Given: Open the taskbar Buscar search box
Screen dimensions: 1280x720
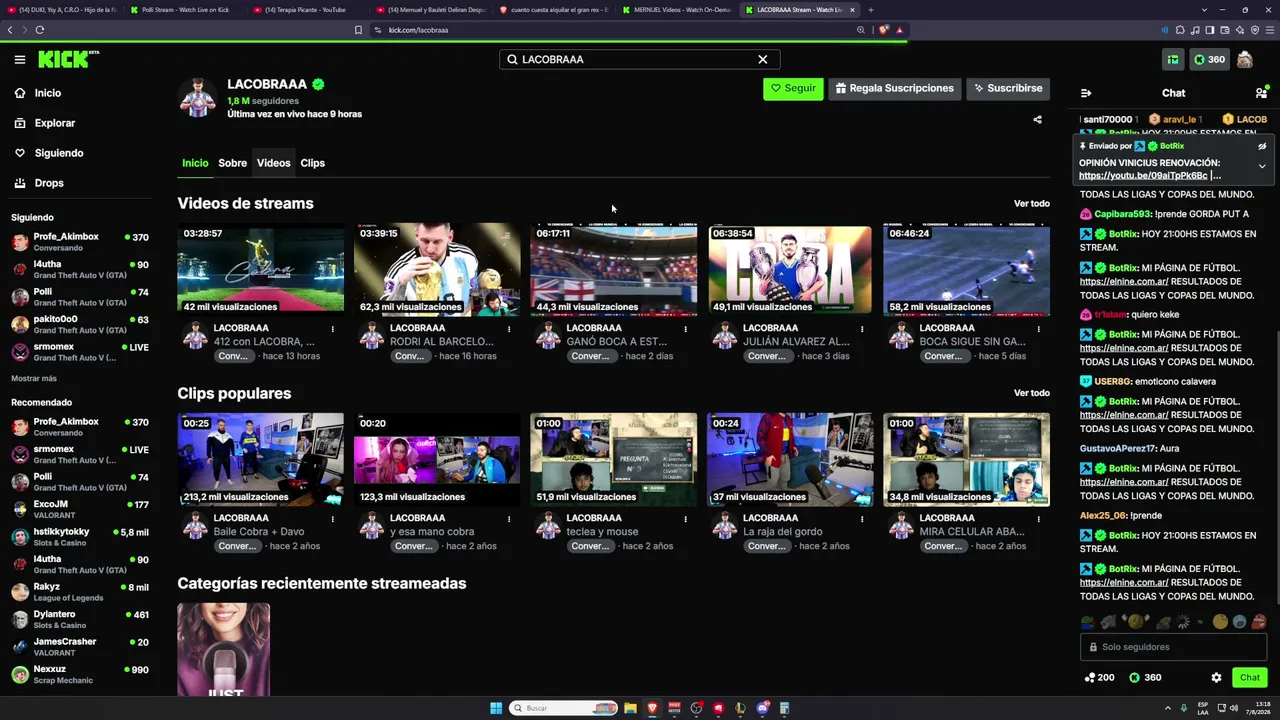Looking at the screenshot, I should coord(564,708).
